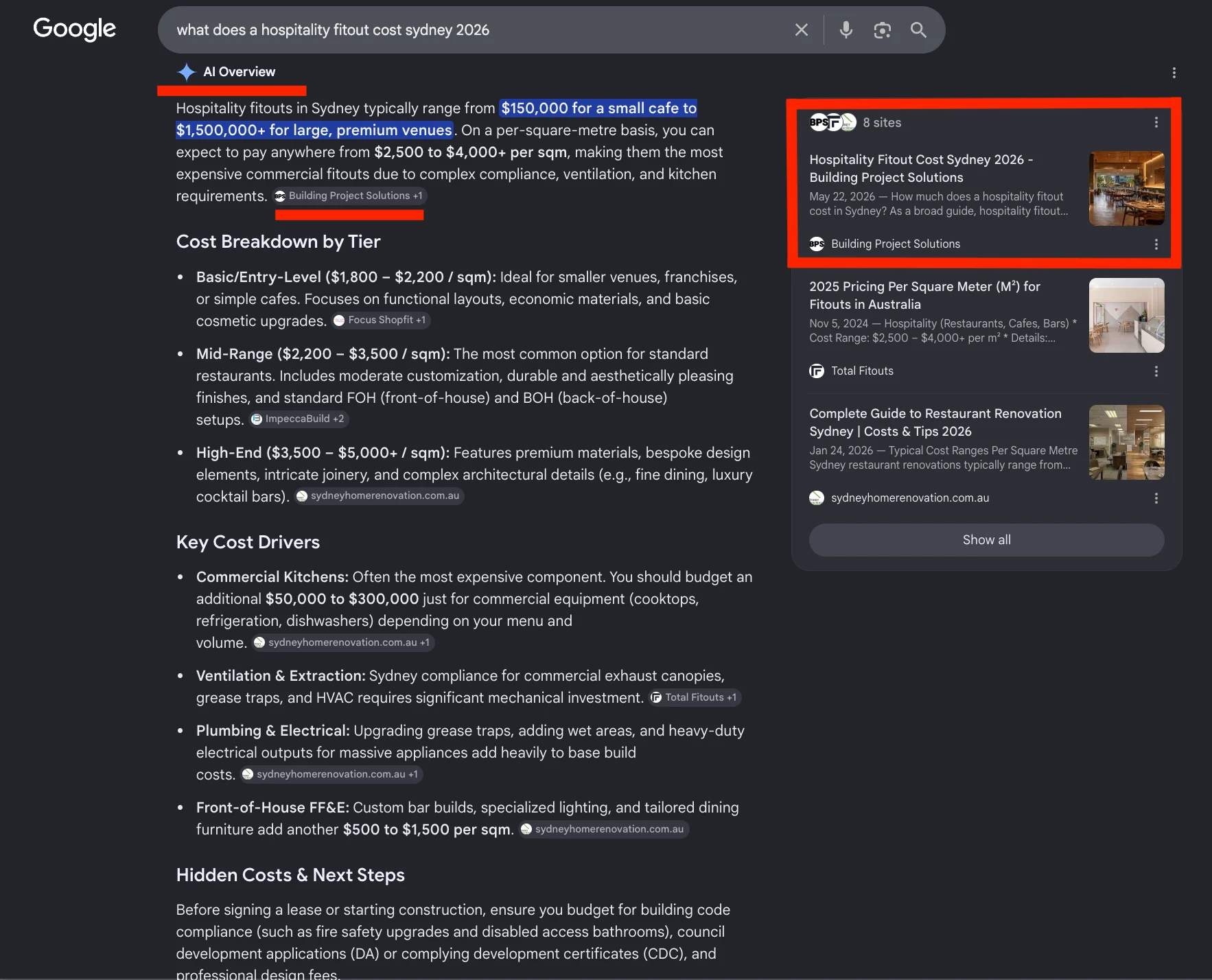This screenshot has height=980, width=1212.
Task: Click the Cost Breakdown by Tier heading
Action: point(278,242)
